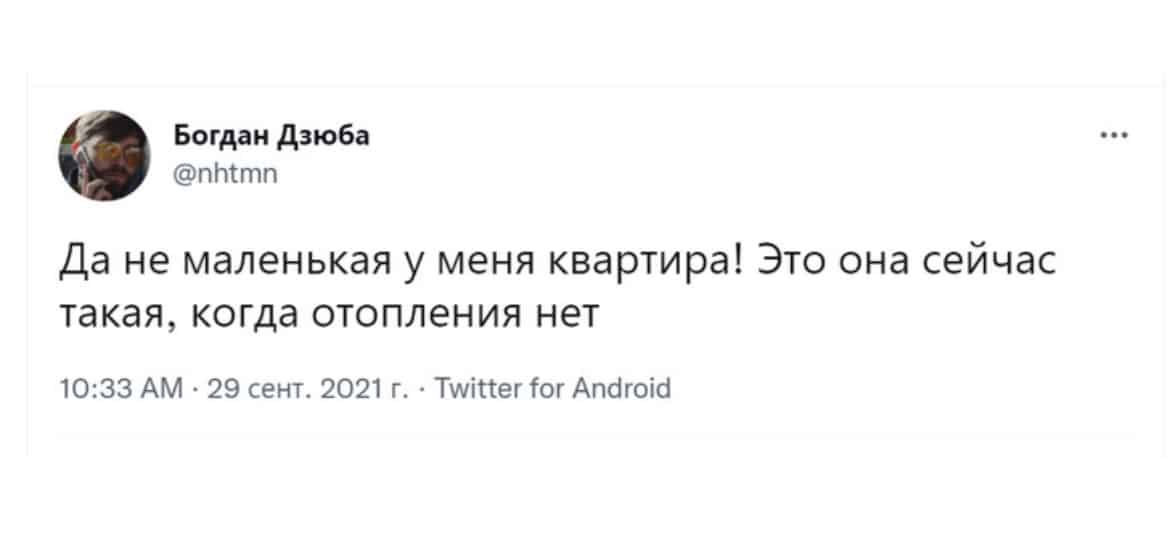Open the Богдан Дзюба display name link
1170x554 pixels.
click(x=271, y=137)
